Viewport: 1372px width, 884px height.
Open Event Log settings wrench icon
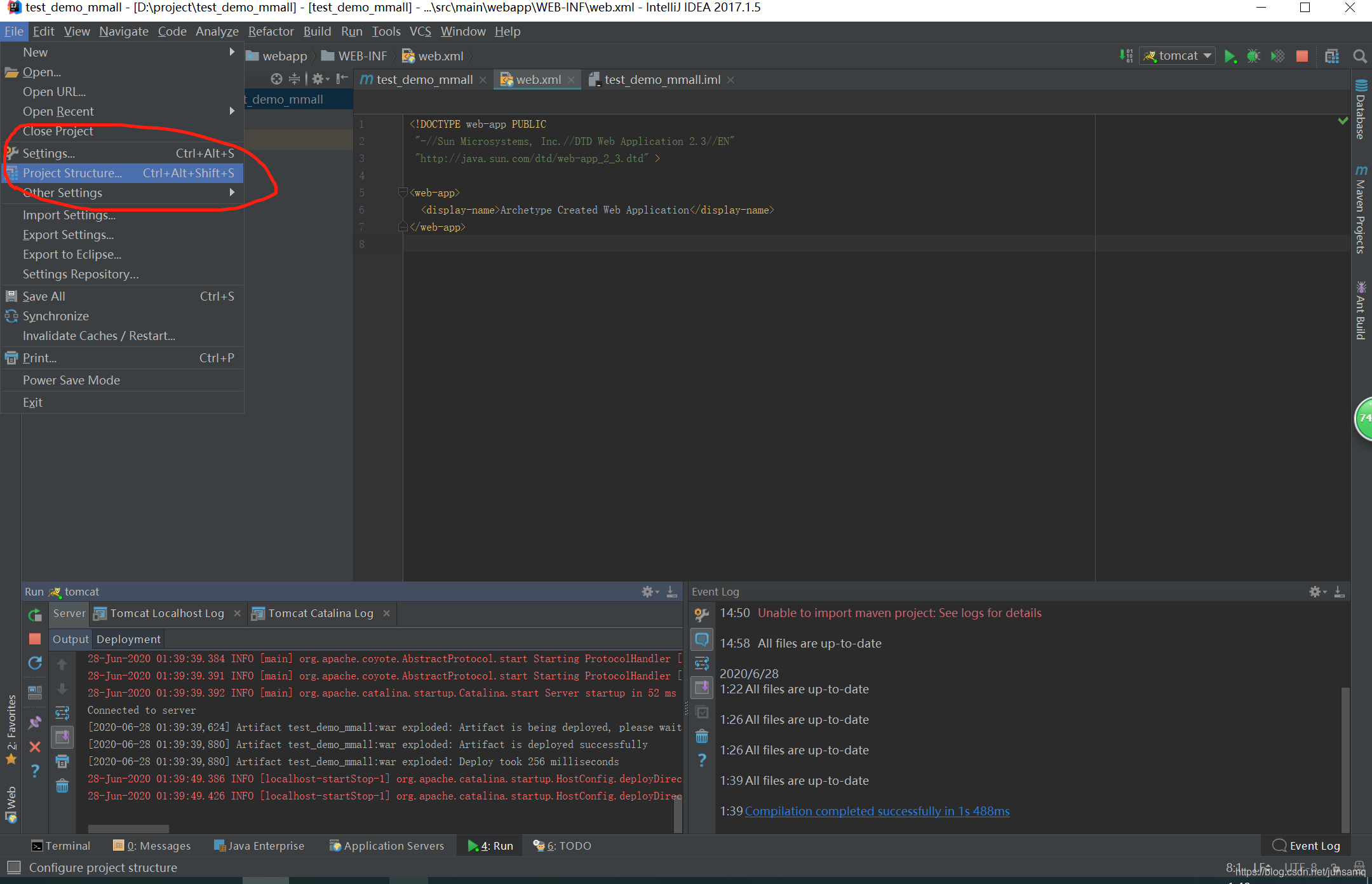click(x=702, y=615)
